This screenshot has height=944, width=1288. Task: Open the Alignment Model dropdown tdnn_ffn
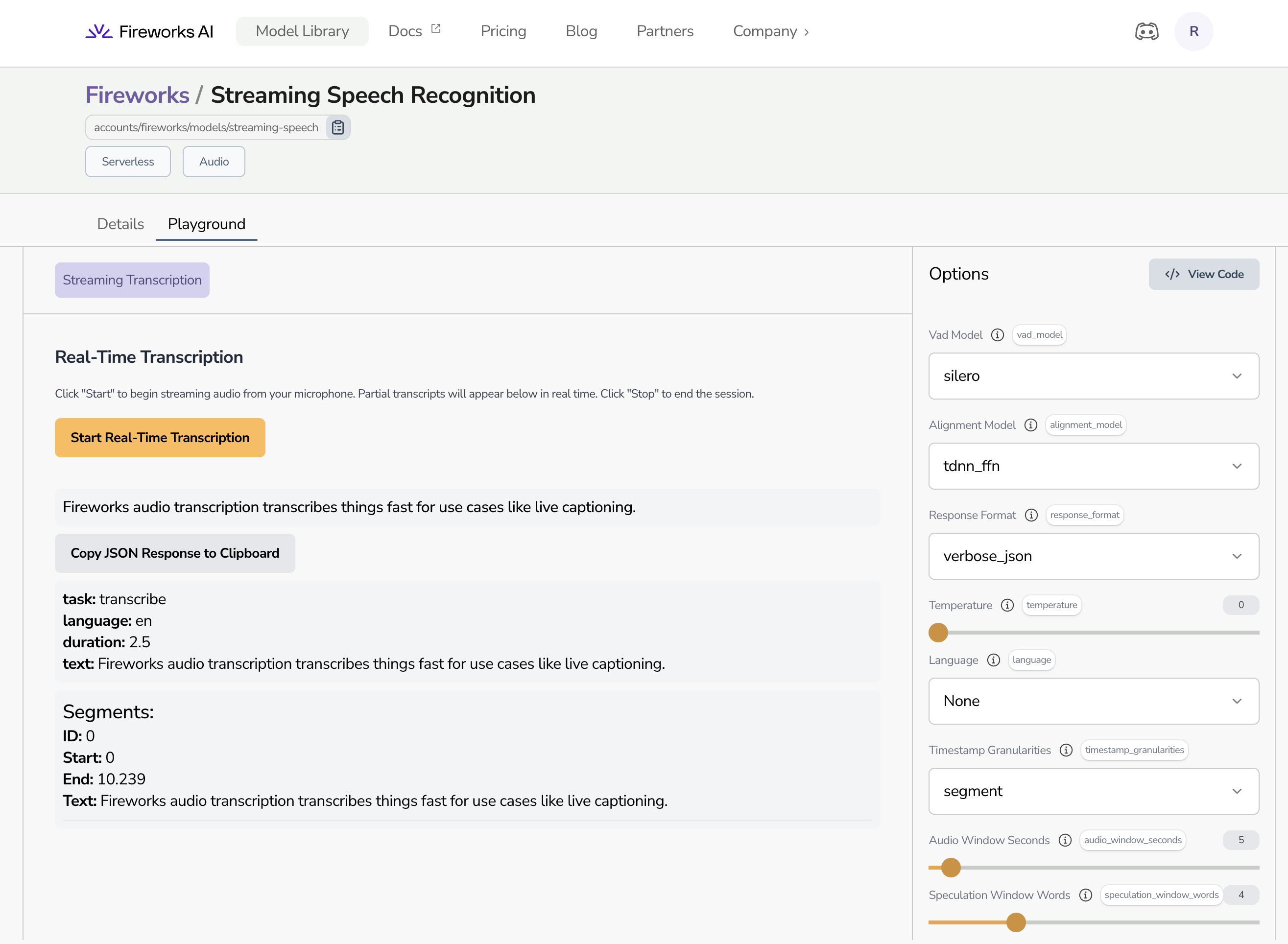pyautogui.click(x=1094, y=466)
